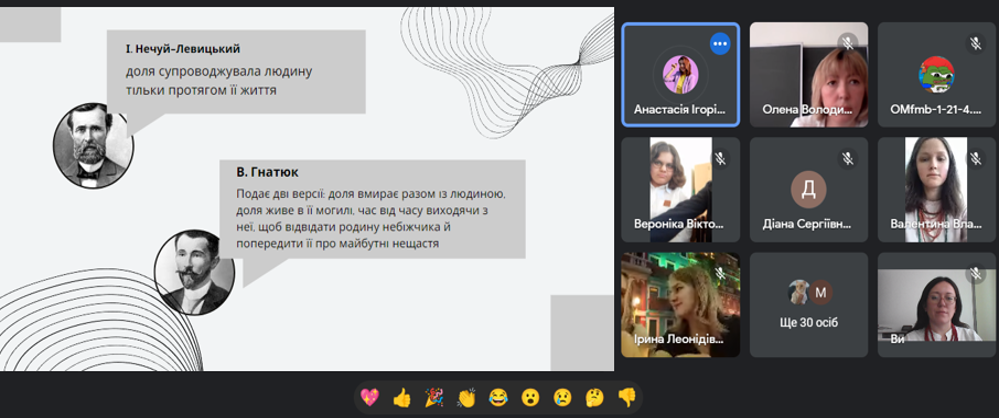The image size is (999, 418).
Task: Click Гнатюк portrait on the slide
Action: 194,272
